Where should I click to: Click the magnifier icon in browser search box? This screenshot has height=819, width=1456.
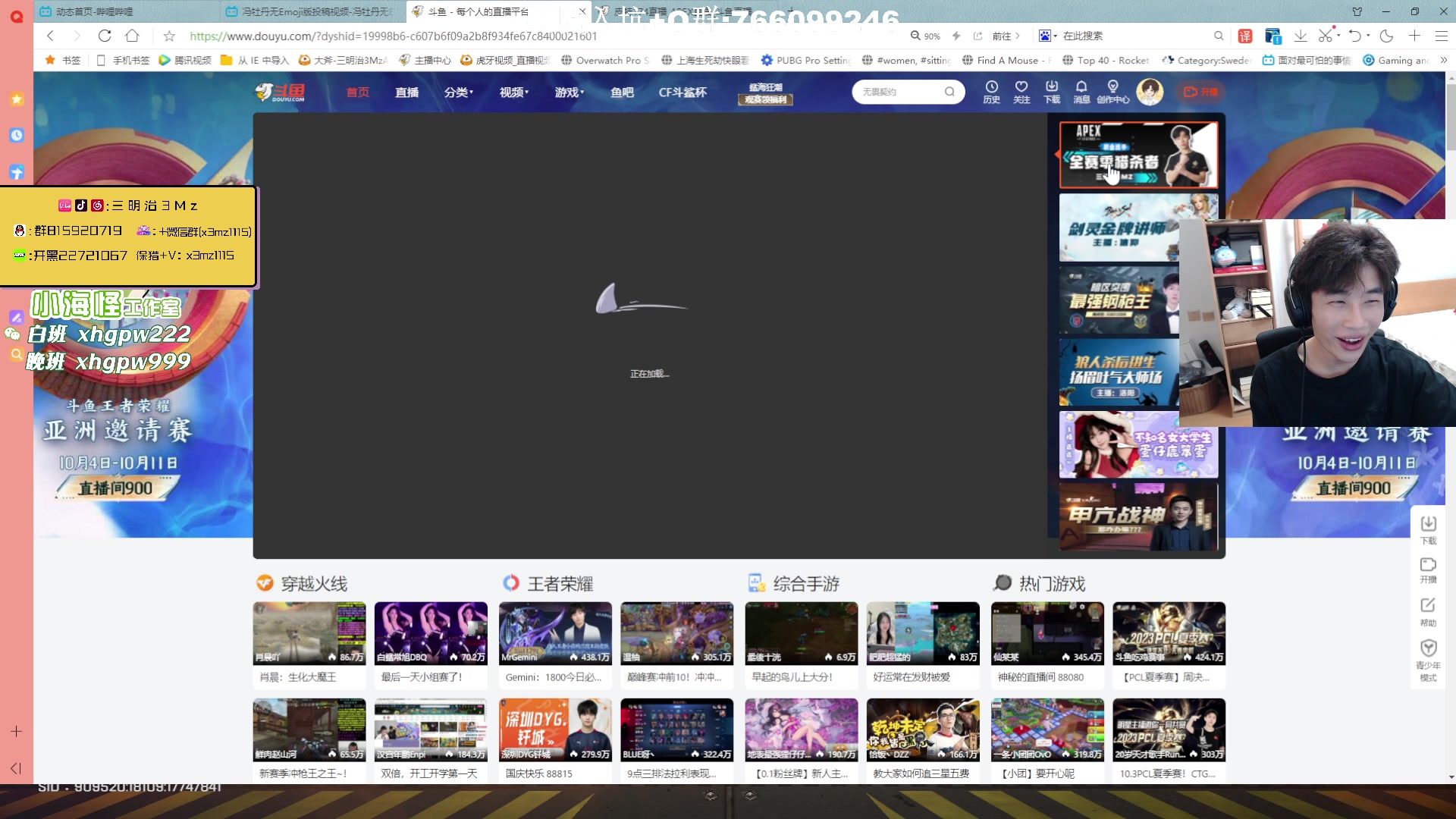pyautogui.click(x=1219, y=36)
